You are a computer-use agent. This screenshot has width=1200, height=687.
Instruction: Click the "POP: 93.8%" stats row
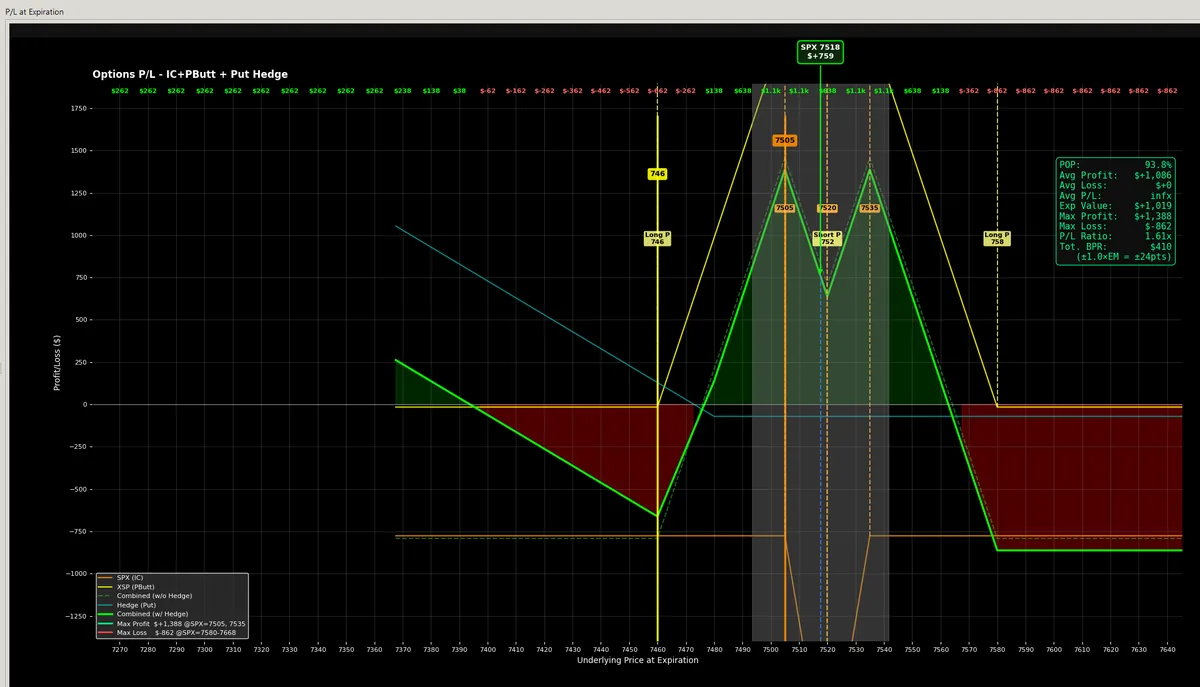[1115, 164]
